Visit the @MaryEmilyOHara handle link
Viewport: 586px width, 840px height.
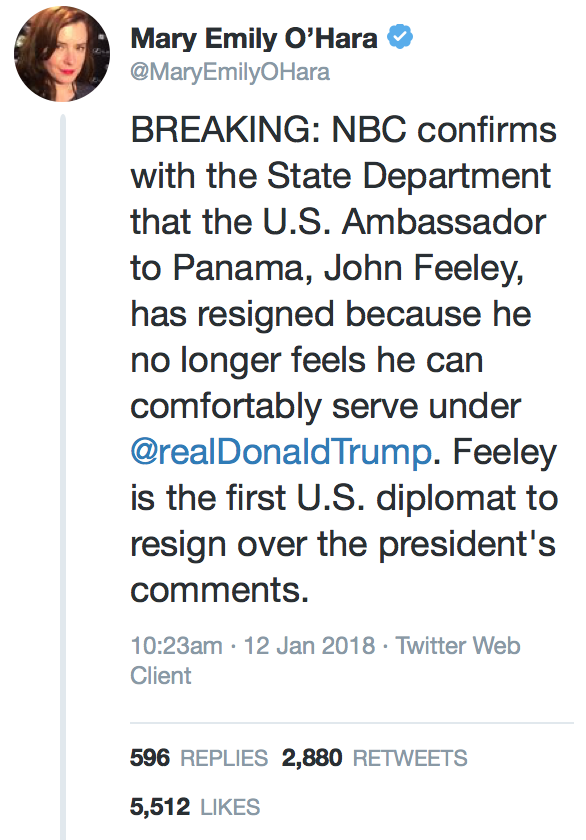230,72
